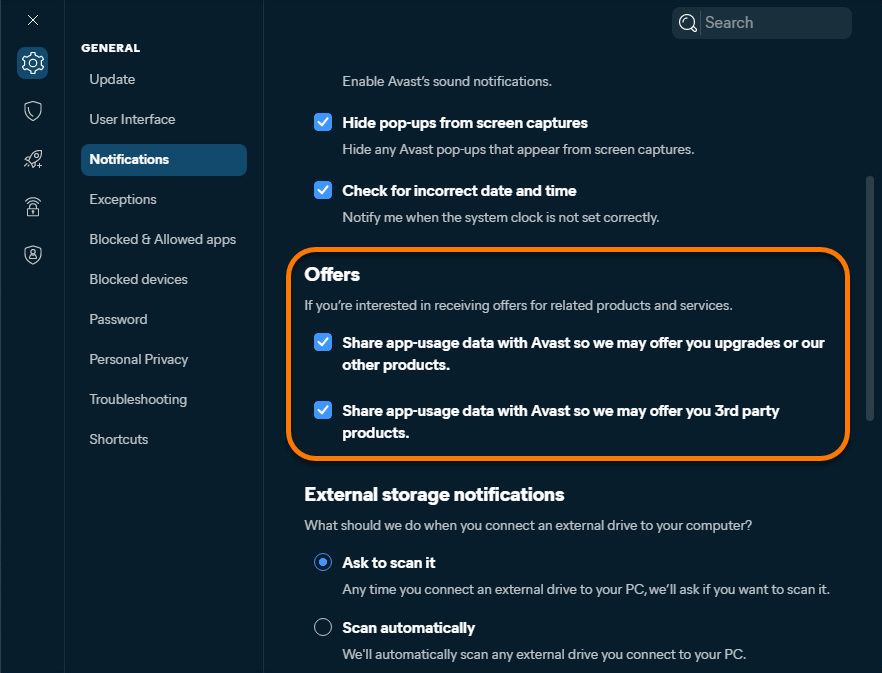Close the settings window with X
Screen dimensions: 882x673
tap(33, 20)
